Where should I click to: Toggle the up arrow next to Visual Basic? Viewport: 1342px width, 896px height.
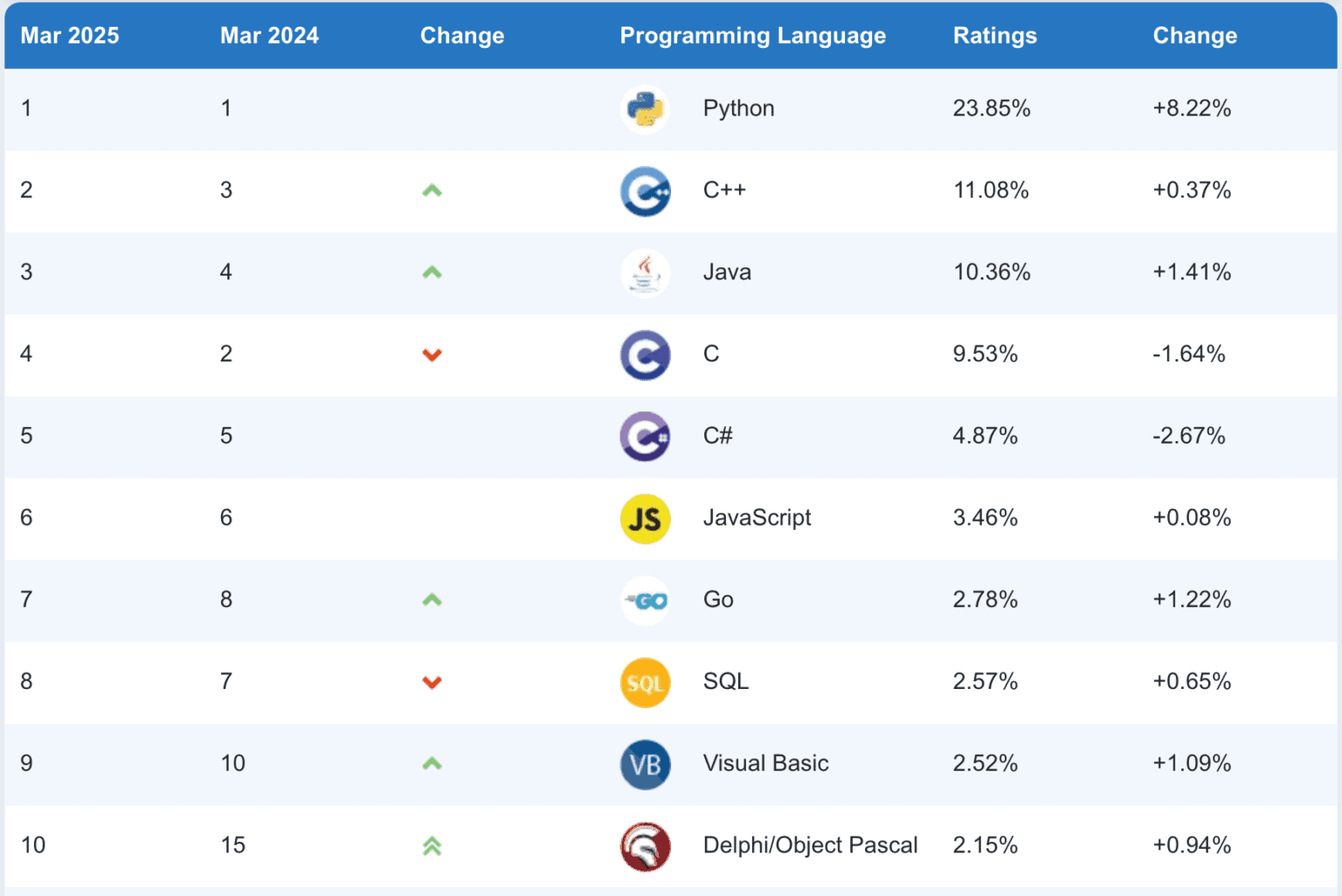[x=432, y=764]
